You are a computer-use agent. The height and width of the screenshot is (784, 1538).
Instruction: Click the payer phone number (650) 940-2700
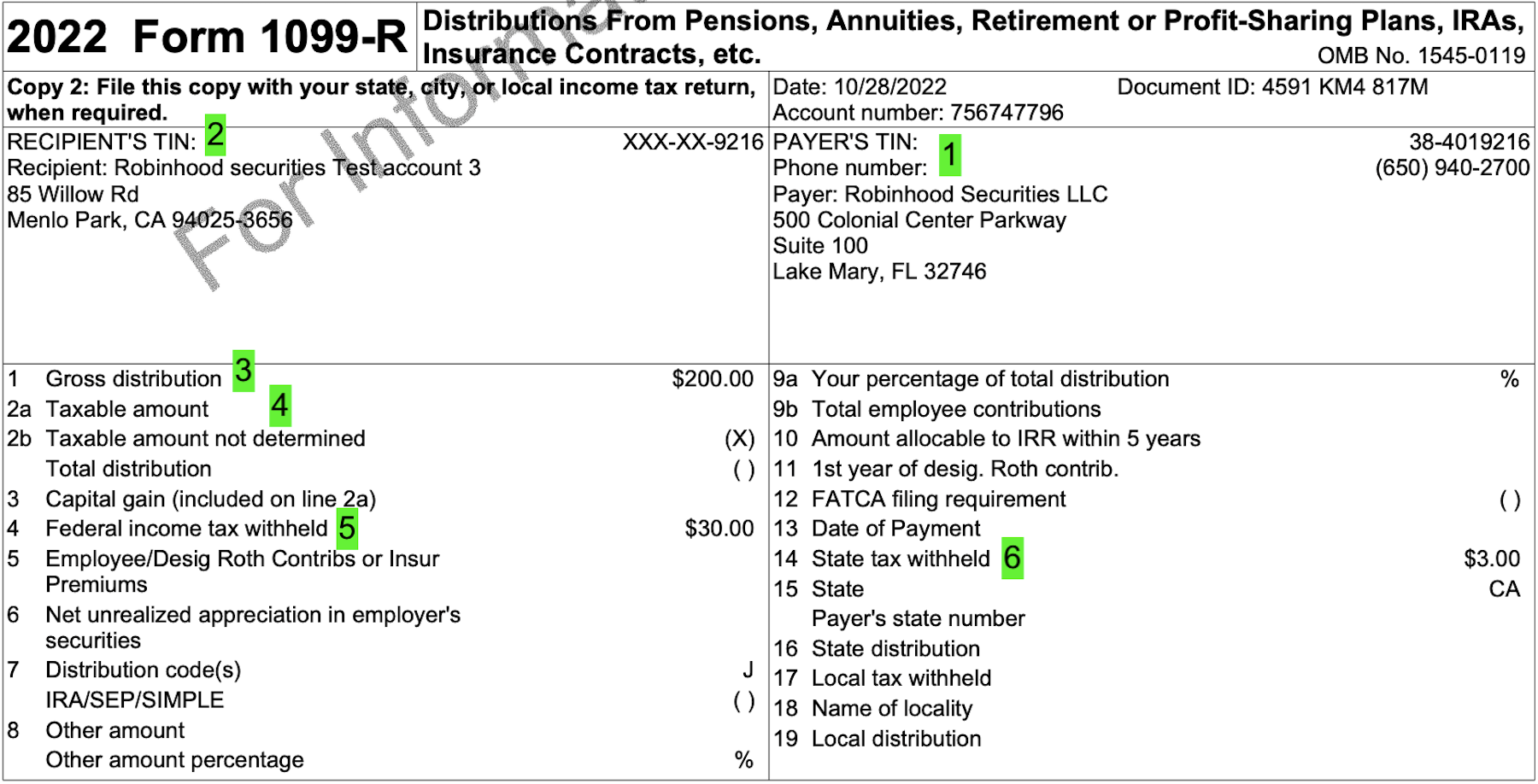(x=1453, y=168)
